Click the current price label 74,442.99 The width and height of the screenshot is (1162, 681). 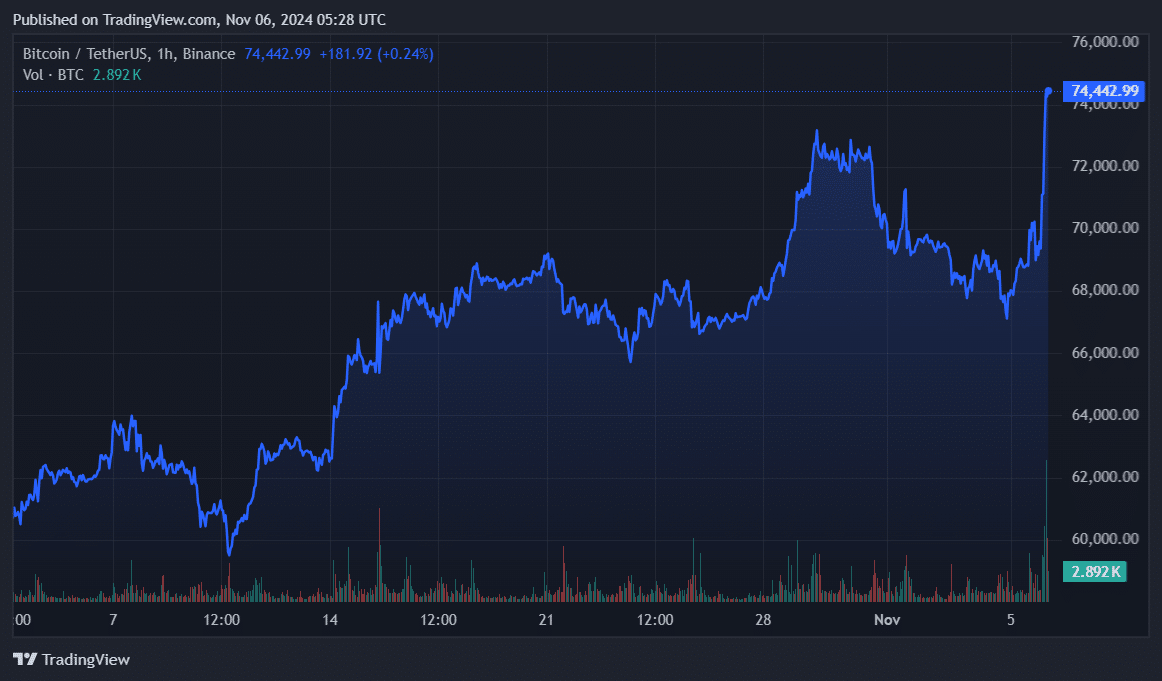[1104, 90]
